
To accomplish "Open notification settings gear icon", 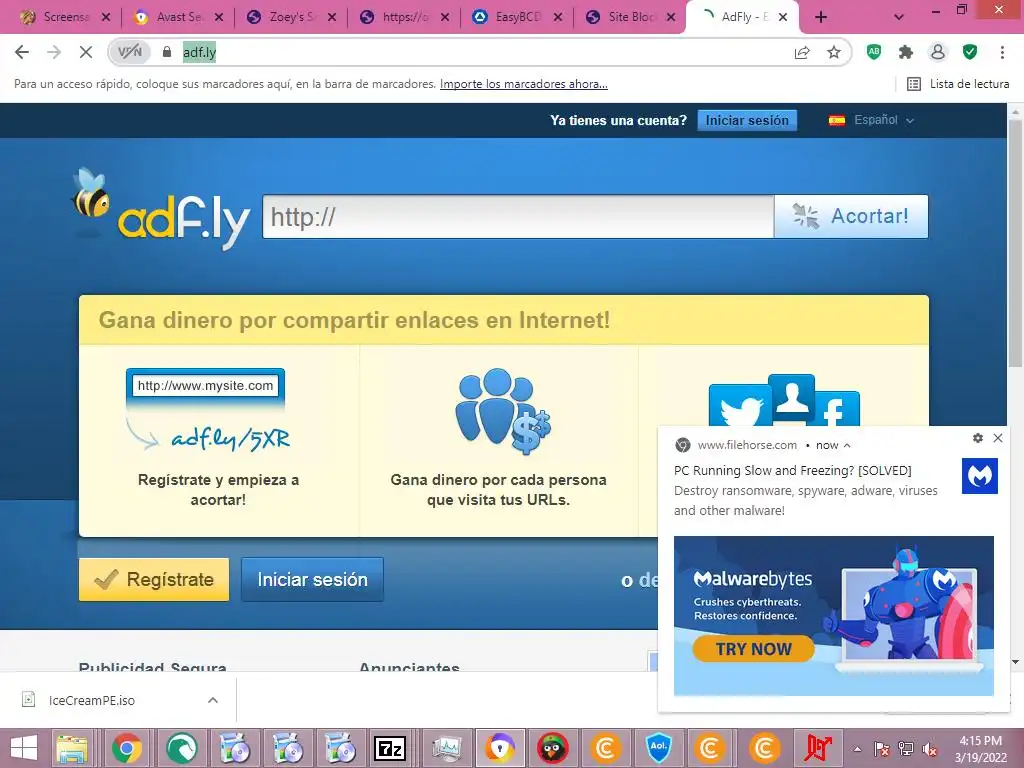I will click(978, 438).
